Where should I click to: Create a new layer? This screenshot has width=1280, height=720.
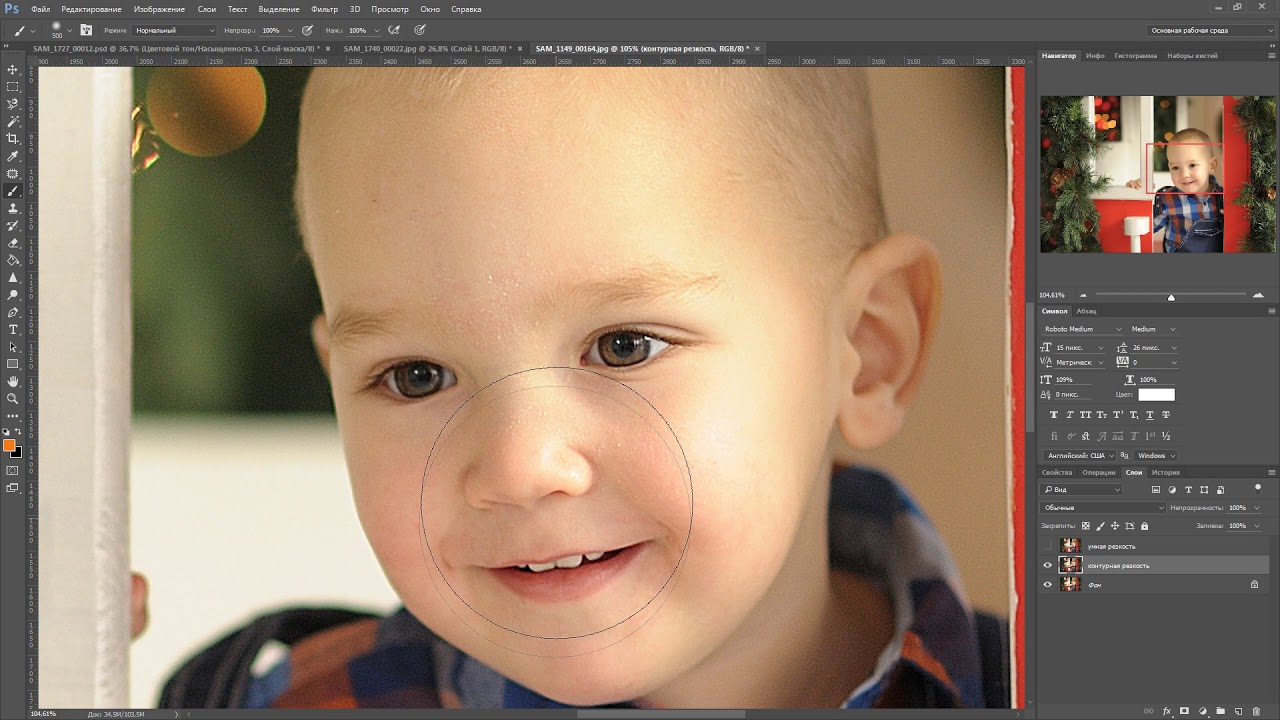click(1238, 711)
